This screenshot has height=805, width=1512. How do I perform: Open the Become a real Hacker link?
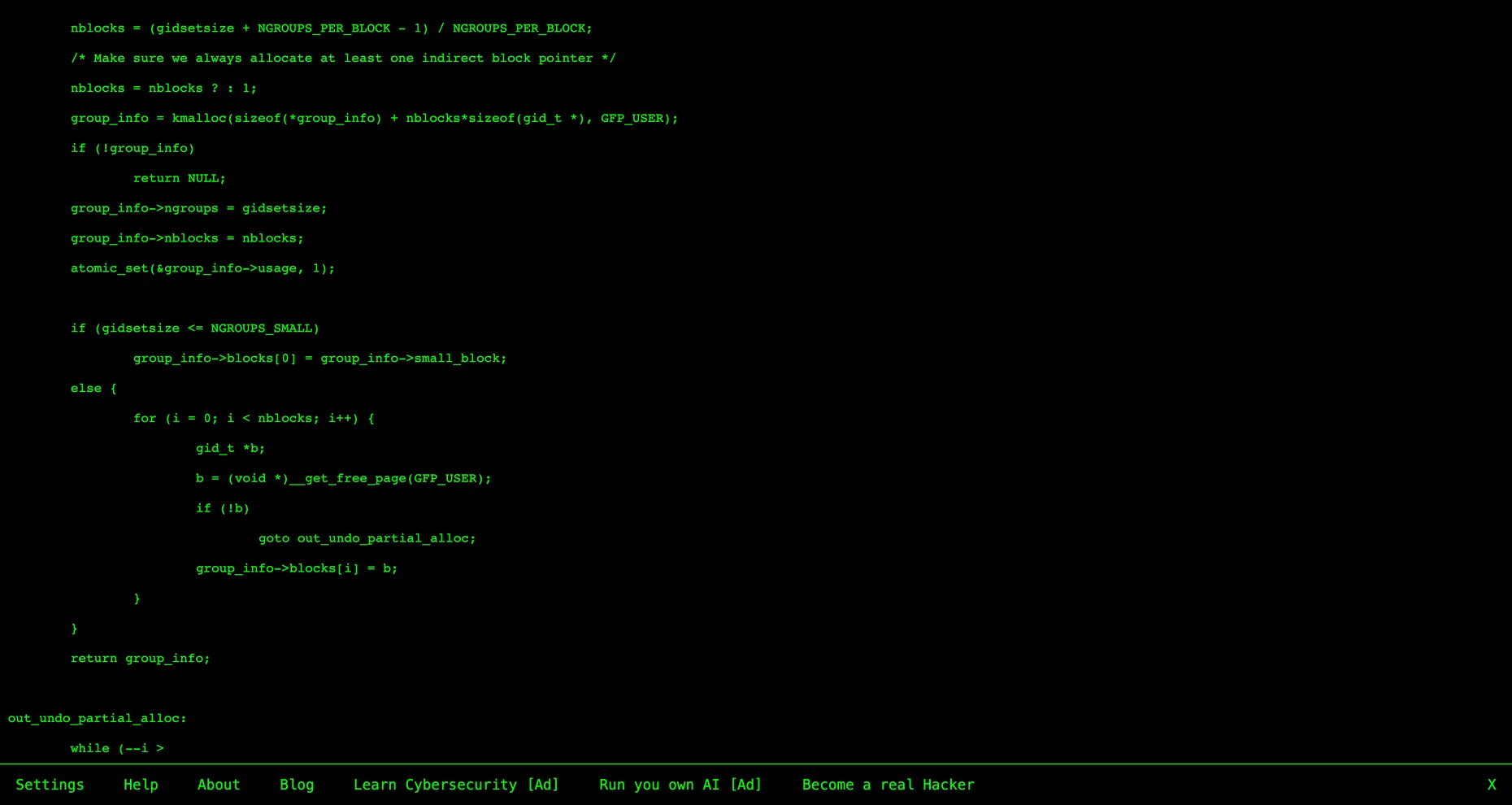[x=889, y=785]
